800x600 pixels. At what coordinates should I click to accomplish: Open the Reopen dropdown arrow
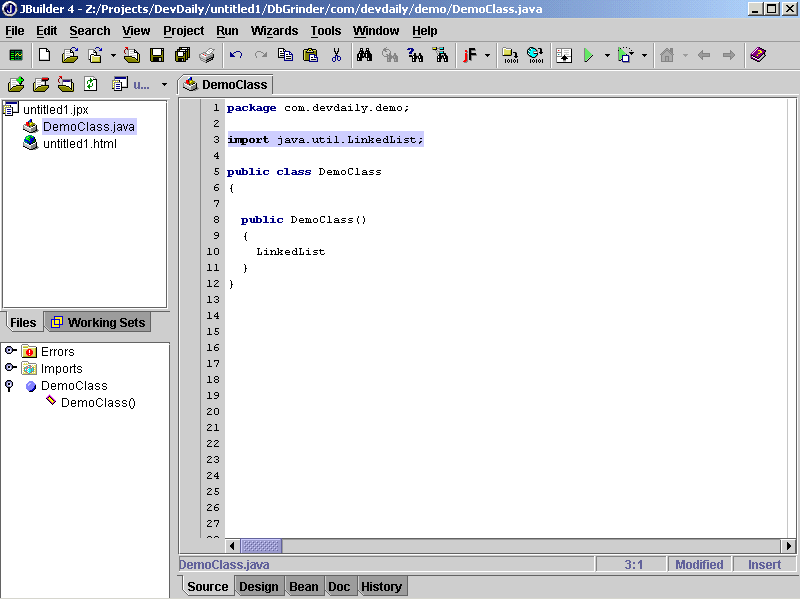pyautogui.click(x=113, y=55)
